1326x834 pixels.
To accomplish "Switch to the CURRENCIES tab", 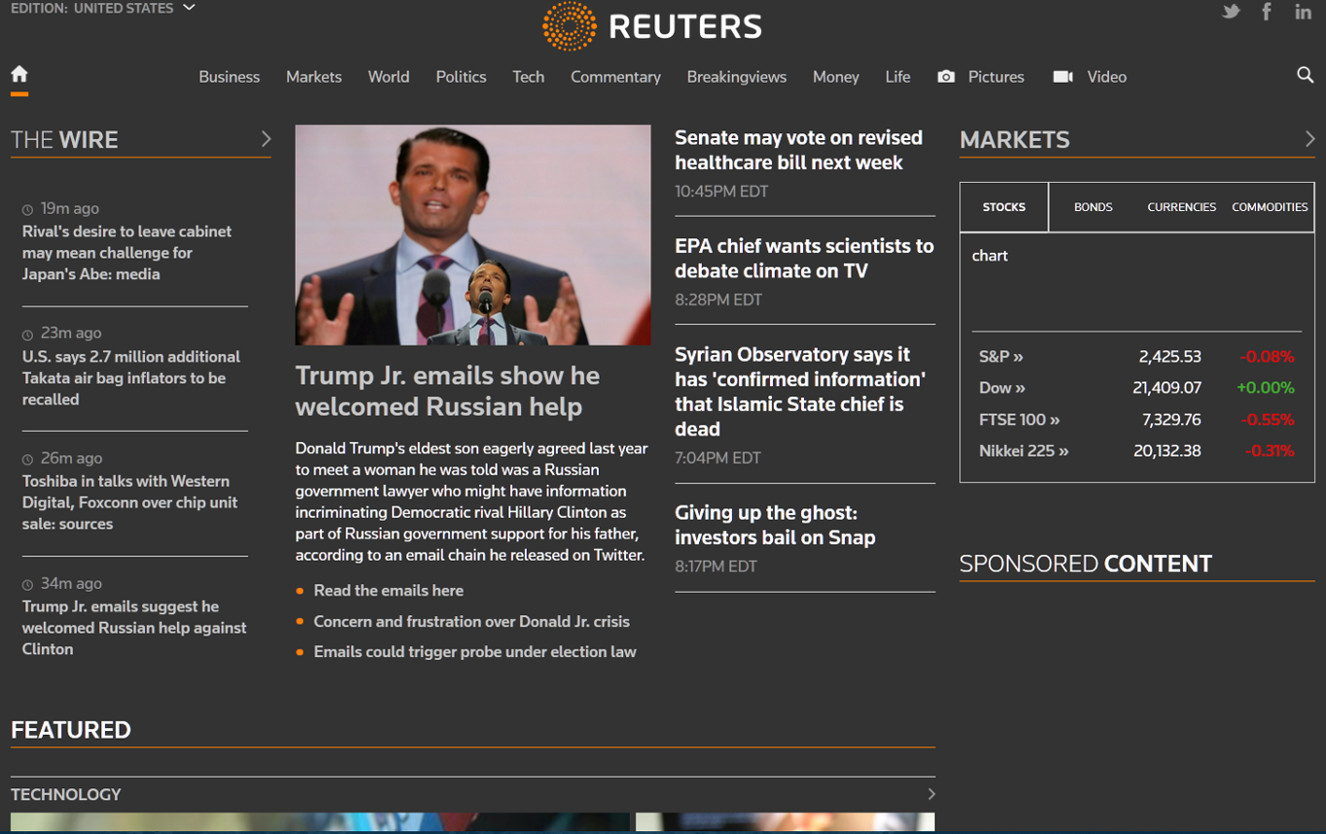I will pos(1182,207).
